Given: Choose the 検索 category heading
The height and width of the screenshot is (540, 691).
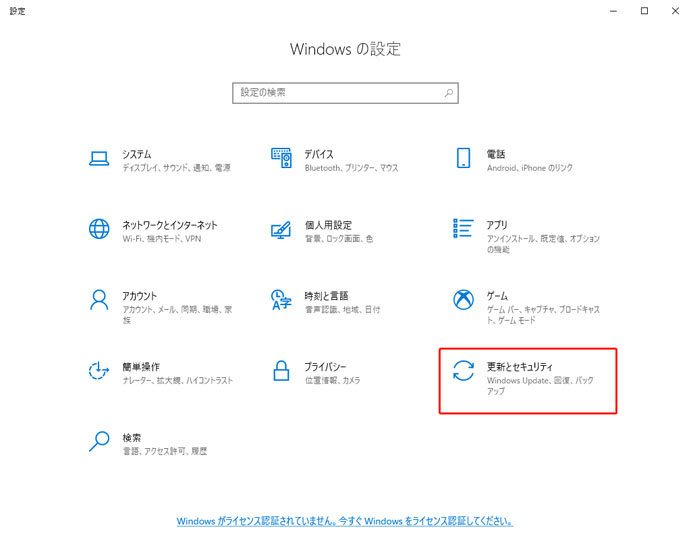Looking at the screenshot, I should (x=131, y=438).
